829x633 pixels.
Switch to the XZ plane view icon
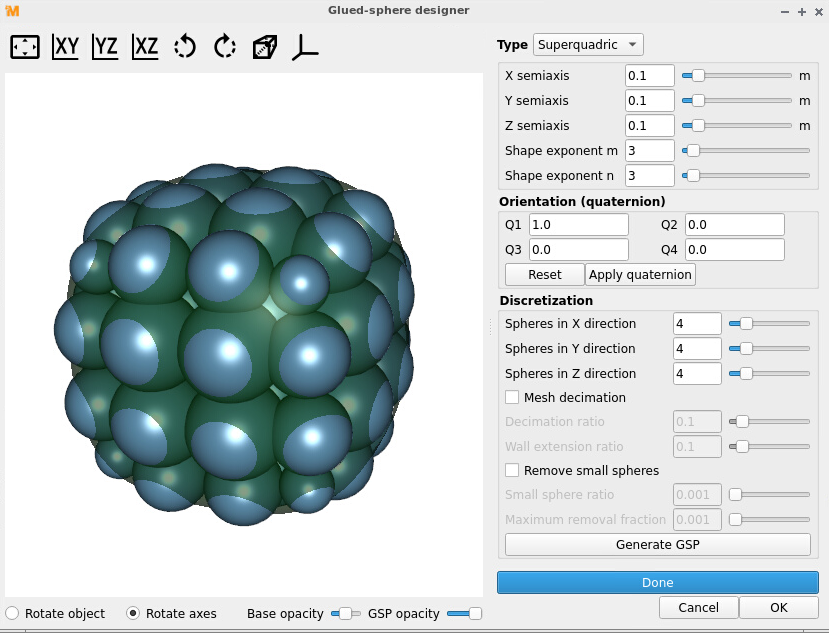pyautogui.click(x=144, y=46)
